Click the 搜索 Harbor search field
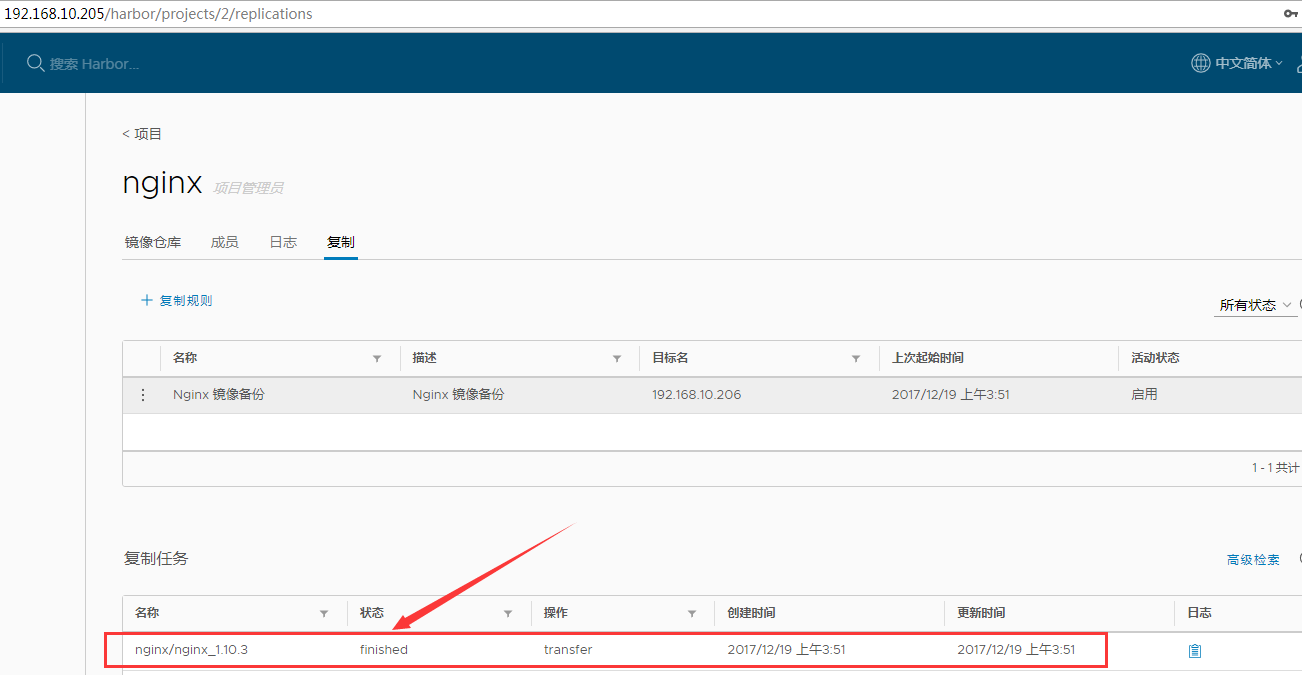The image size is (1302, 675). 95,63
